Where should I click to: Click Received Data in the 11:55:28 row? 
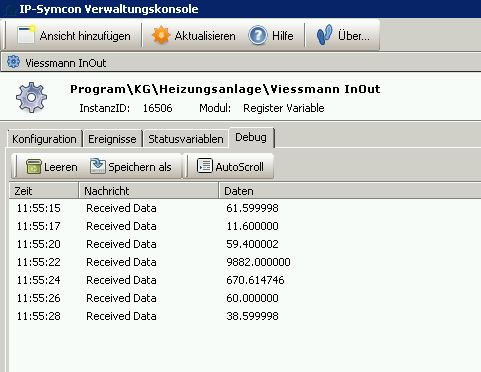[x=121, y=316]
